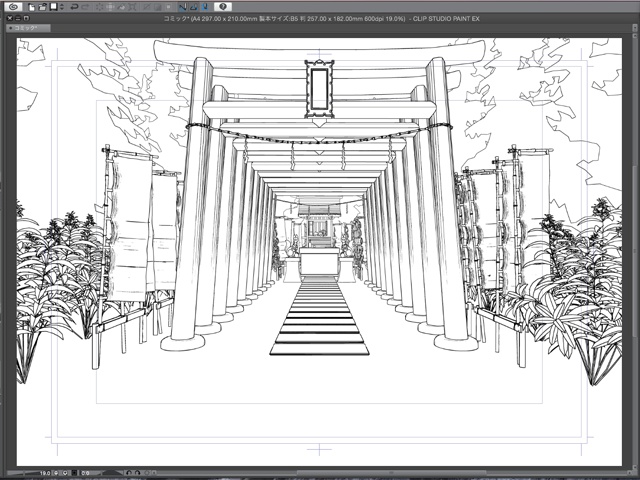Select the コミック* canvas tab
Image resolution: width=640 pixels, height=480 pixels.
[28, 28]
